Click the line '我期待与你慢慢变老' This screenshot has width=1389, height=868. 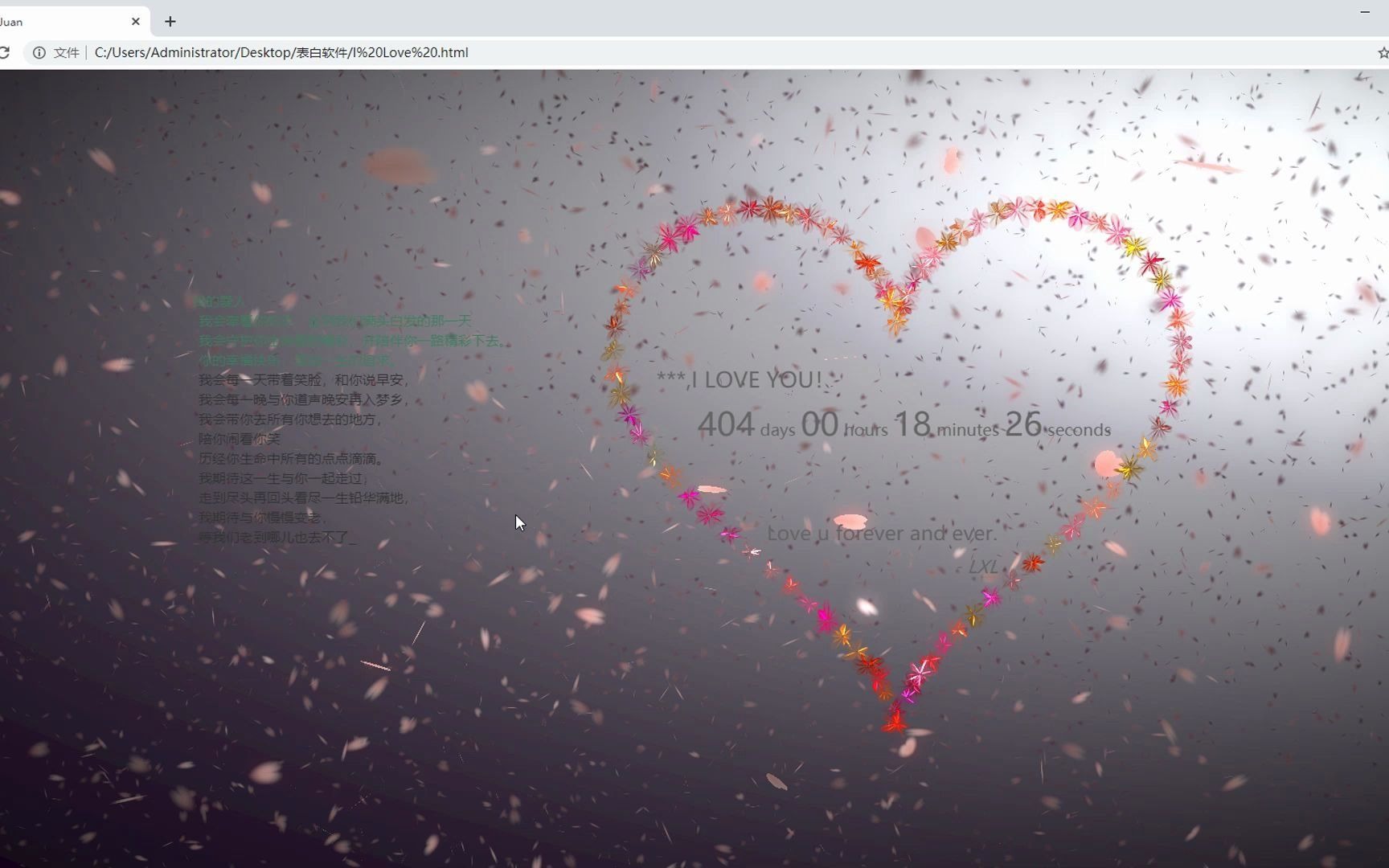pos(262,518)
